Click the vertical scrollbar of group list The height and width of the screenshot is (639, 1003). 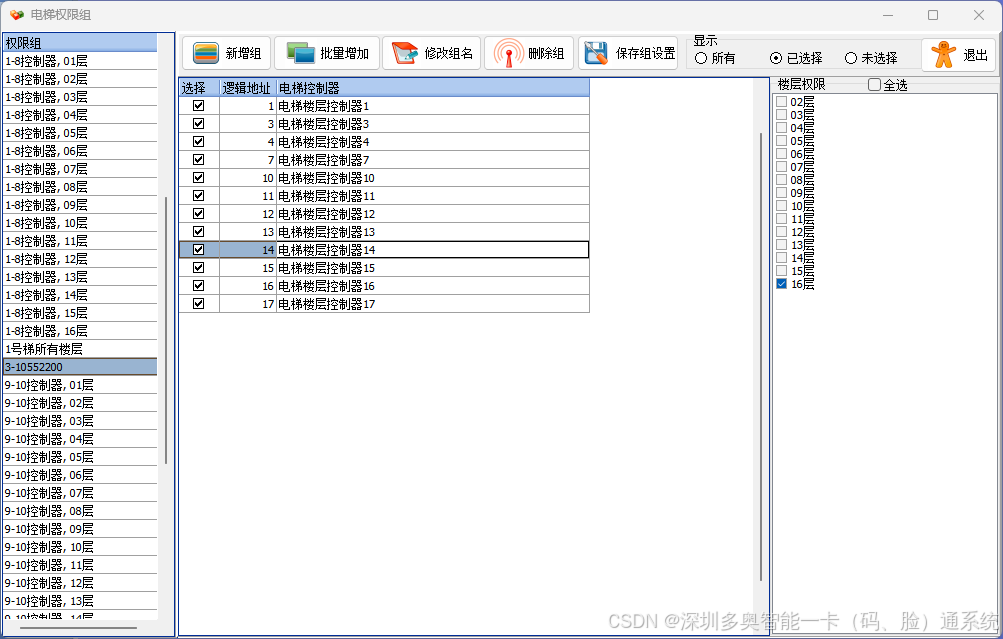point(166,330)
